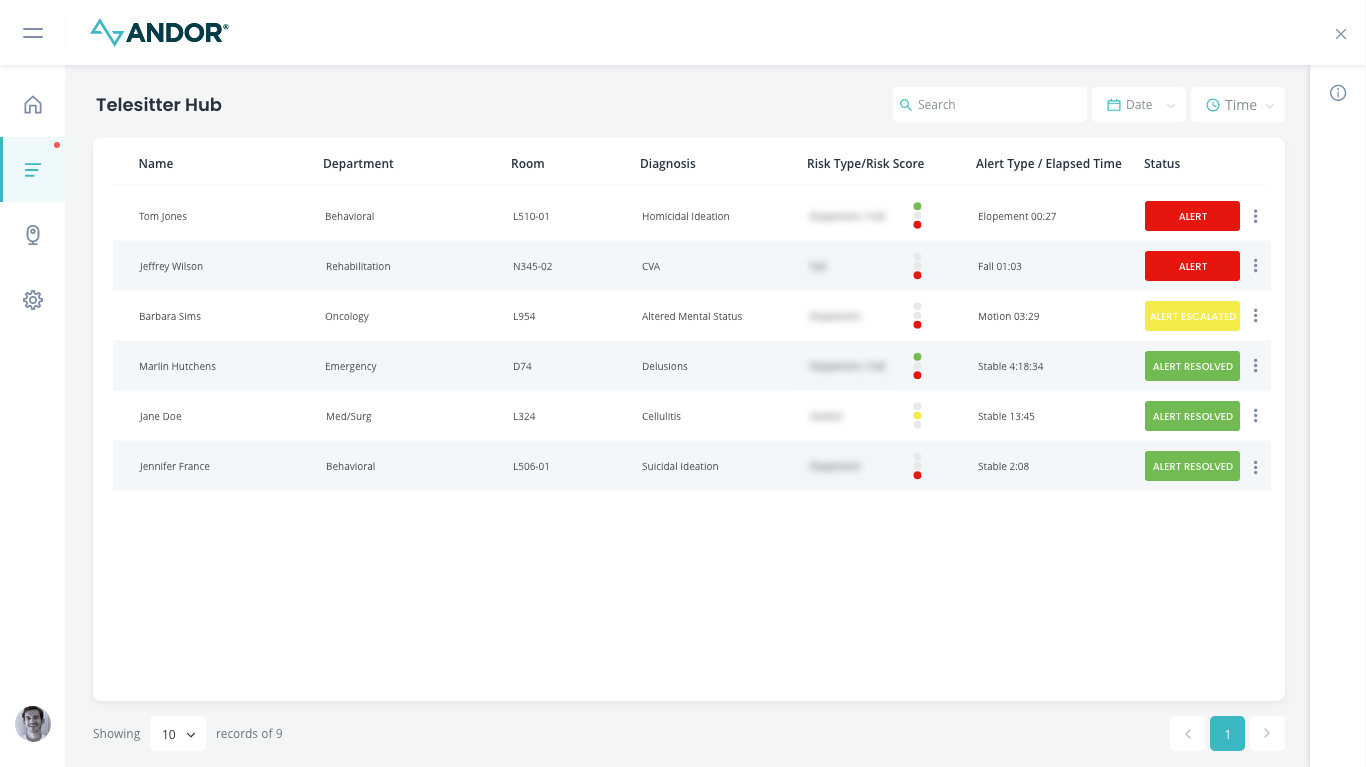Screen dimensions: 1366x767
Task: Go to the next page arrow
Action: (1267, 734)
